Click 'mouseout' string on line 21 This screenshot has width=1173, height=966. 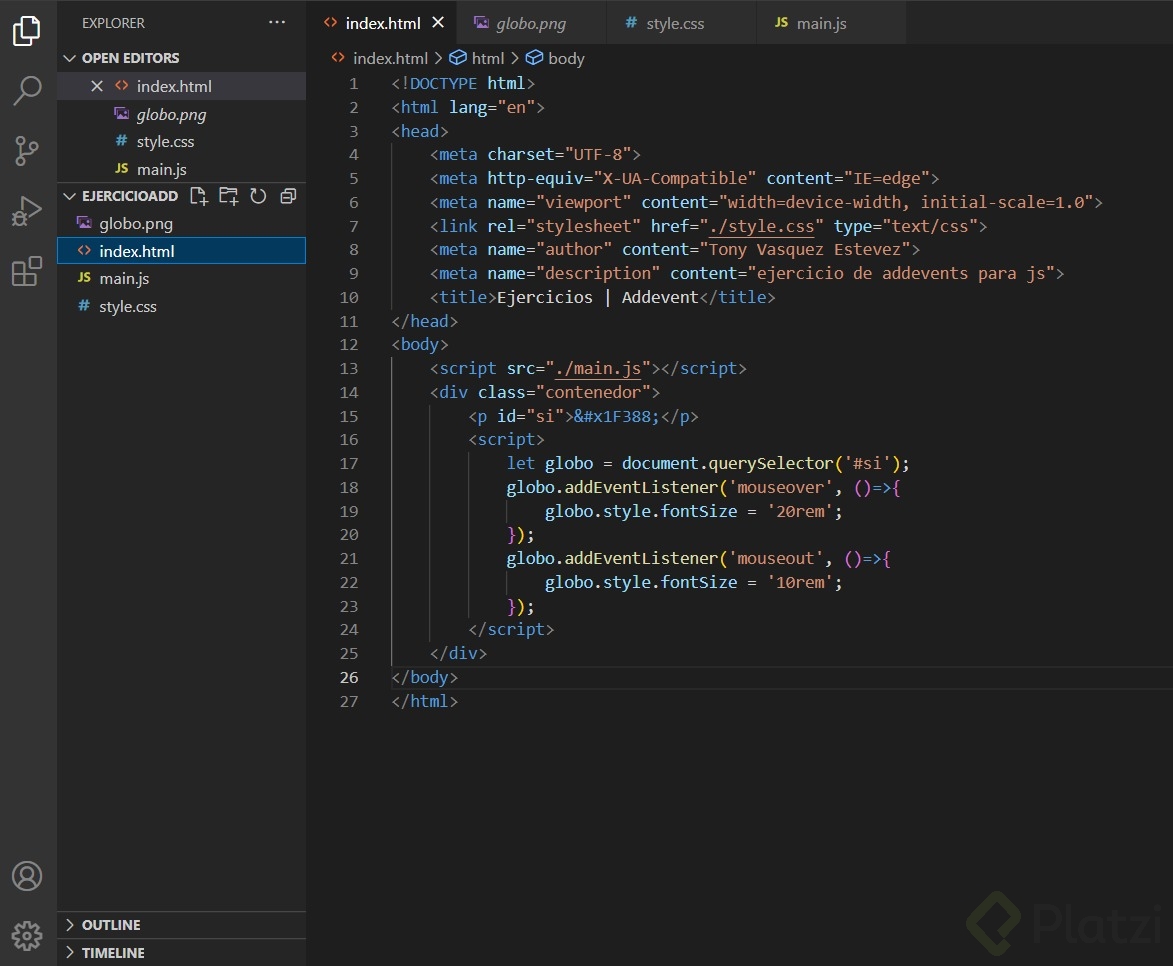point(775,558)
